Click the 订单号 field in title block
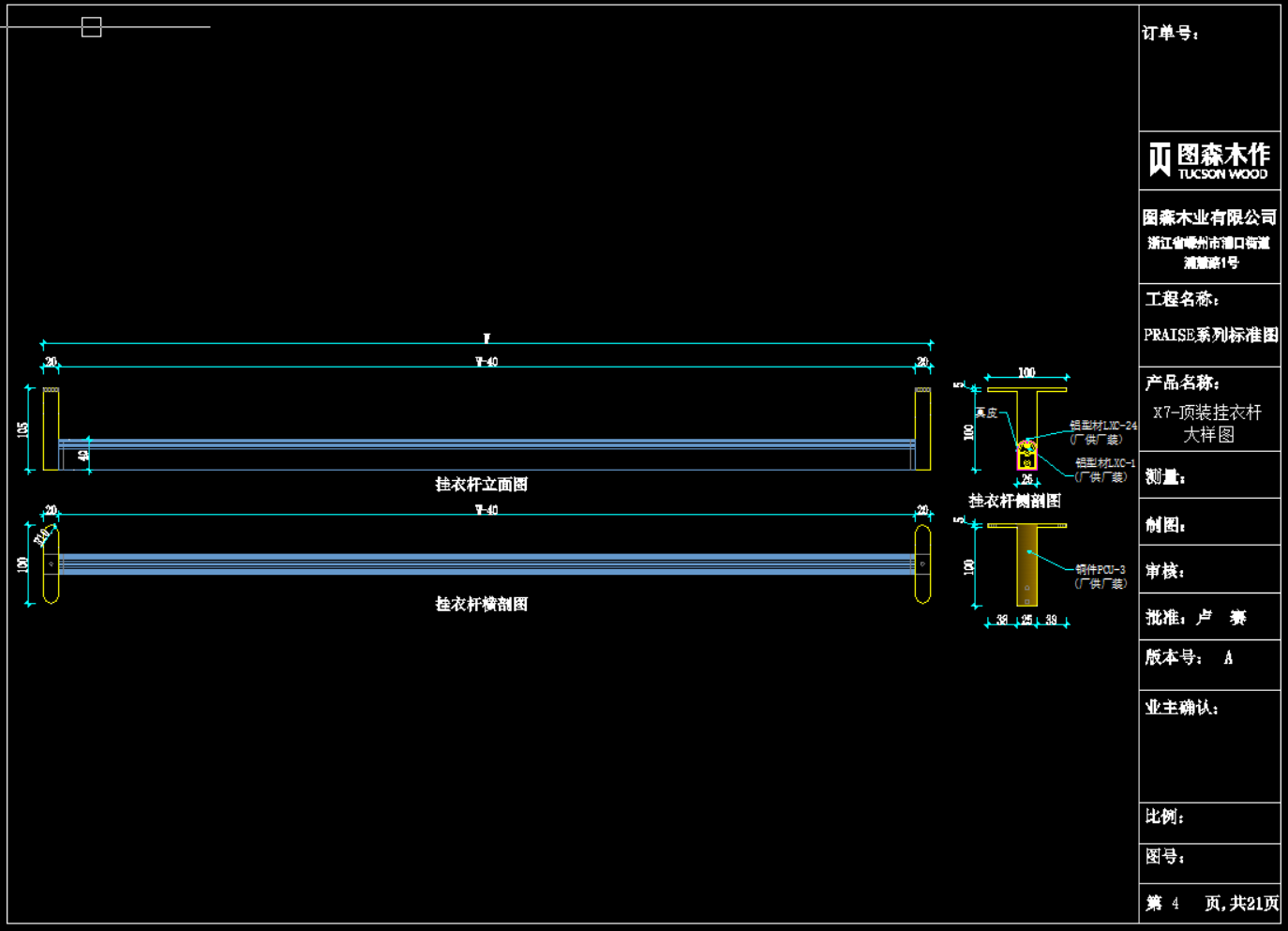 pos(1170,34)
